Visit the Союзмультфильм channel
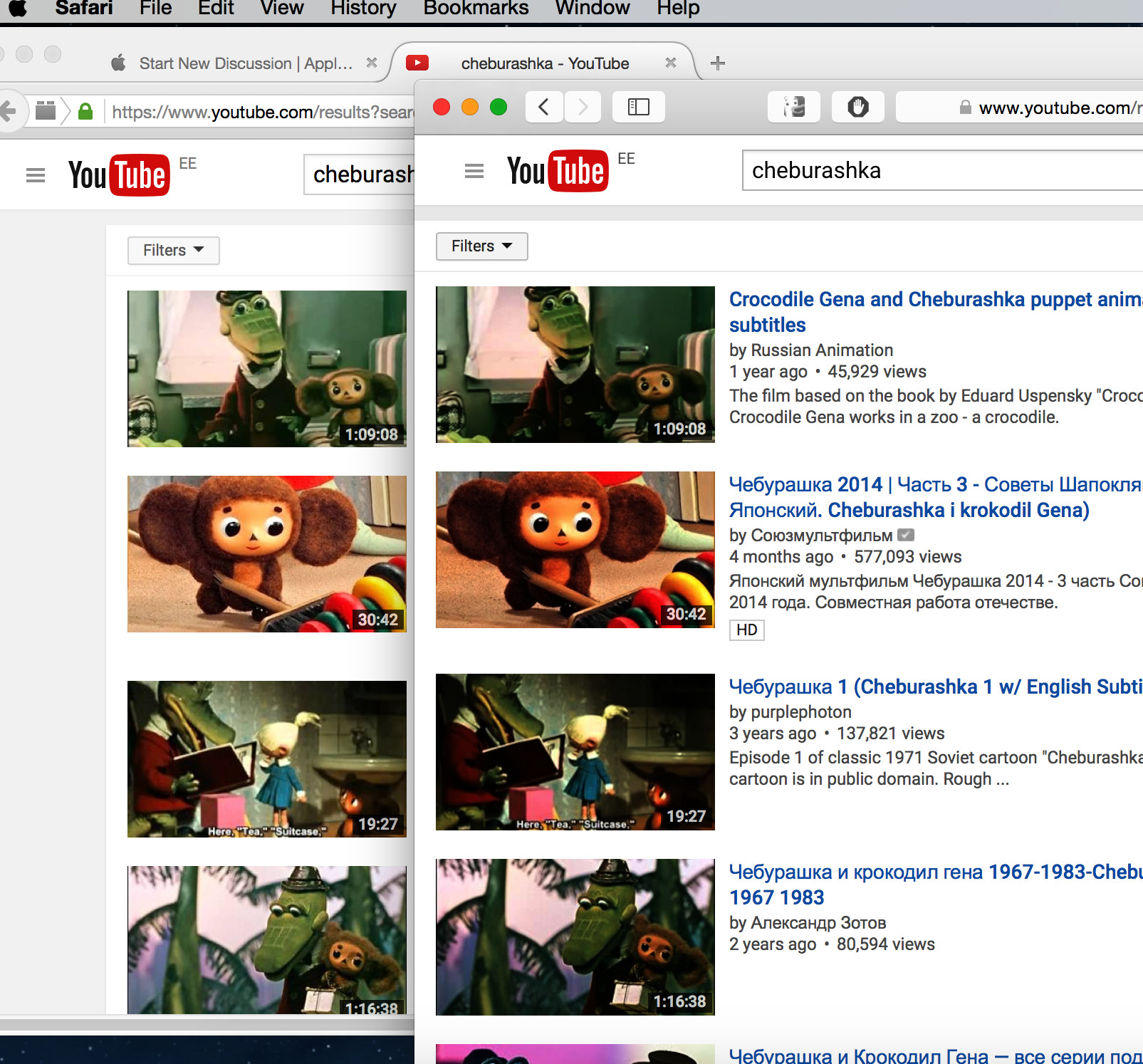This screenshot has height=1064, width=1143. pos(822,536)
